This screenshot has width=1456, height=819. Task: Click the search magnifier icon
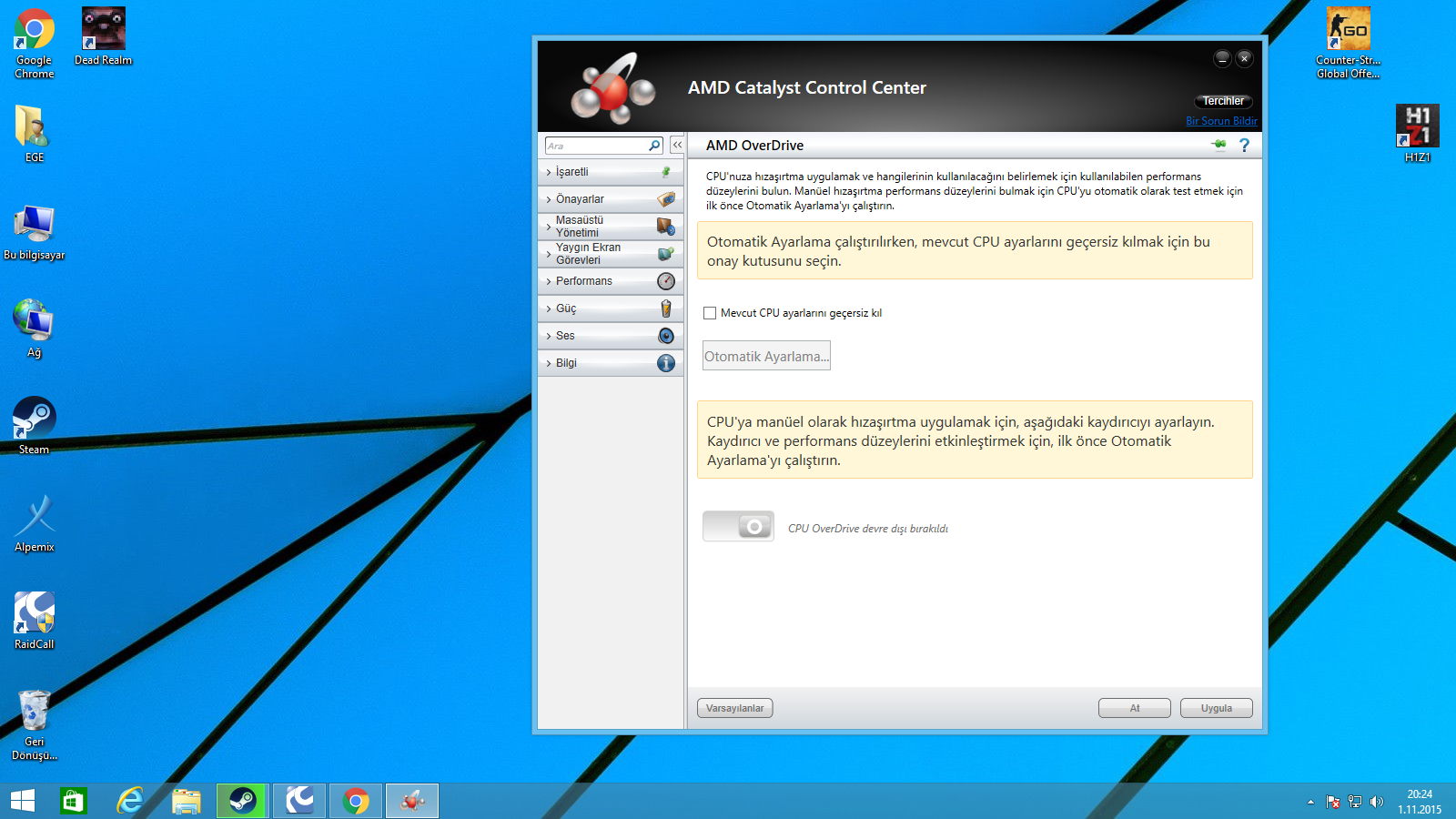pyautogui.click(x=654, y=146)
